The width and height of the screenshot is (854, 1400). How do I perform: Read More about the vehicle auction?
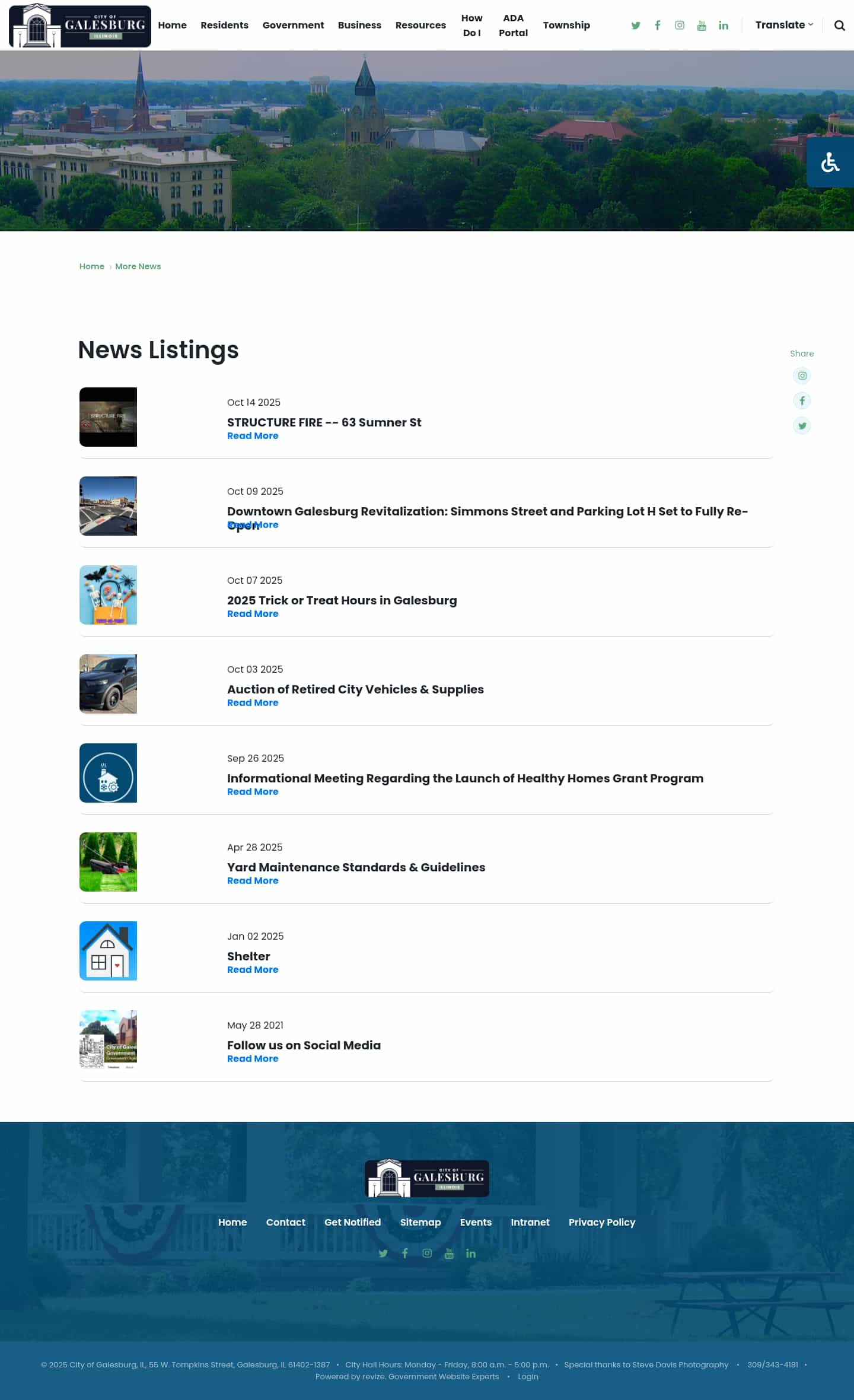pyautogui.click(x=253, y=703)
